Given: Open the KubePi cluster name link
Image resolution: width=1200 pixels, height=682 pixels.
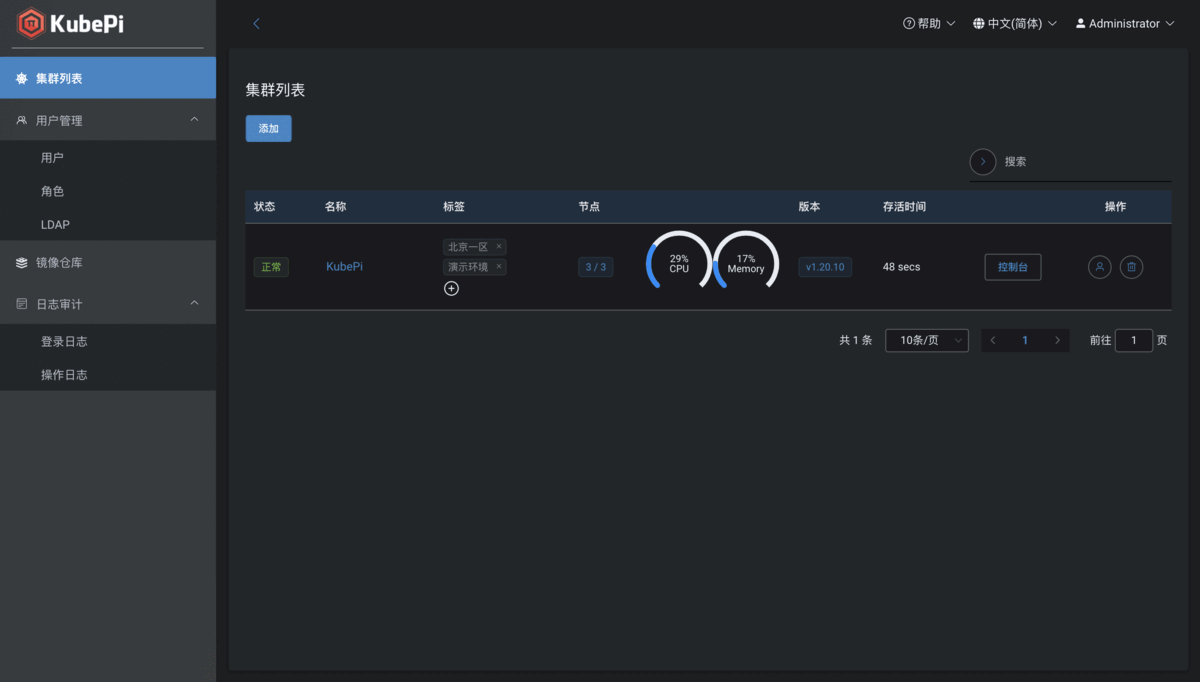Looking at the screenshot, I should click(345, 267).
